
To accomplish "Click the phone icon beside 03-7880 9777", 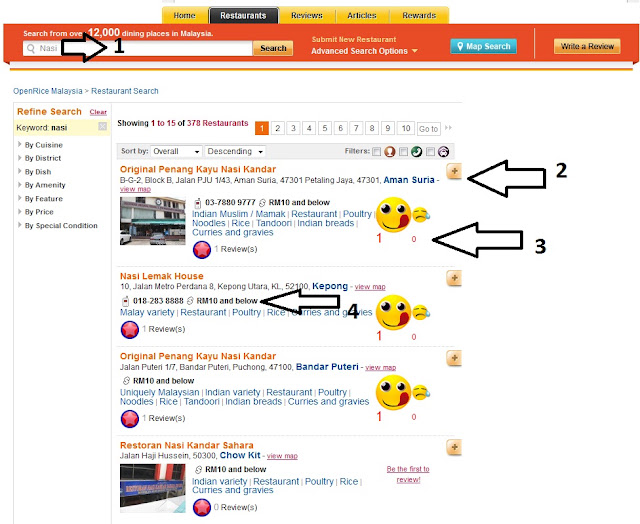I will [x=198, y=202].
